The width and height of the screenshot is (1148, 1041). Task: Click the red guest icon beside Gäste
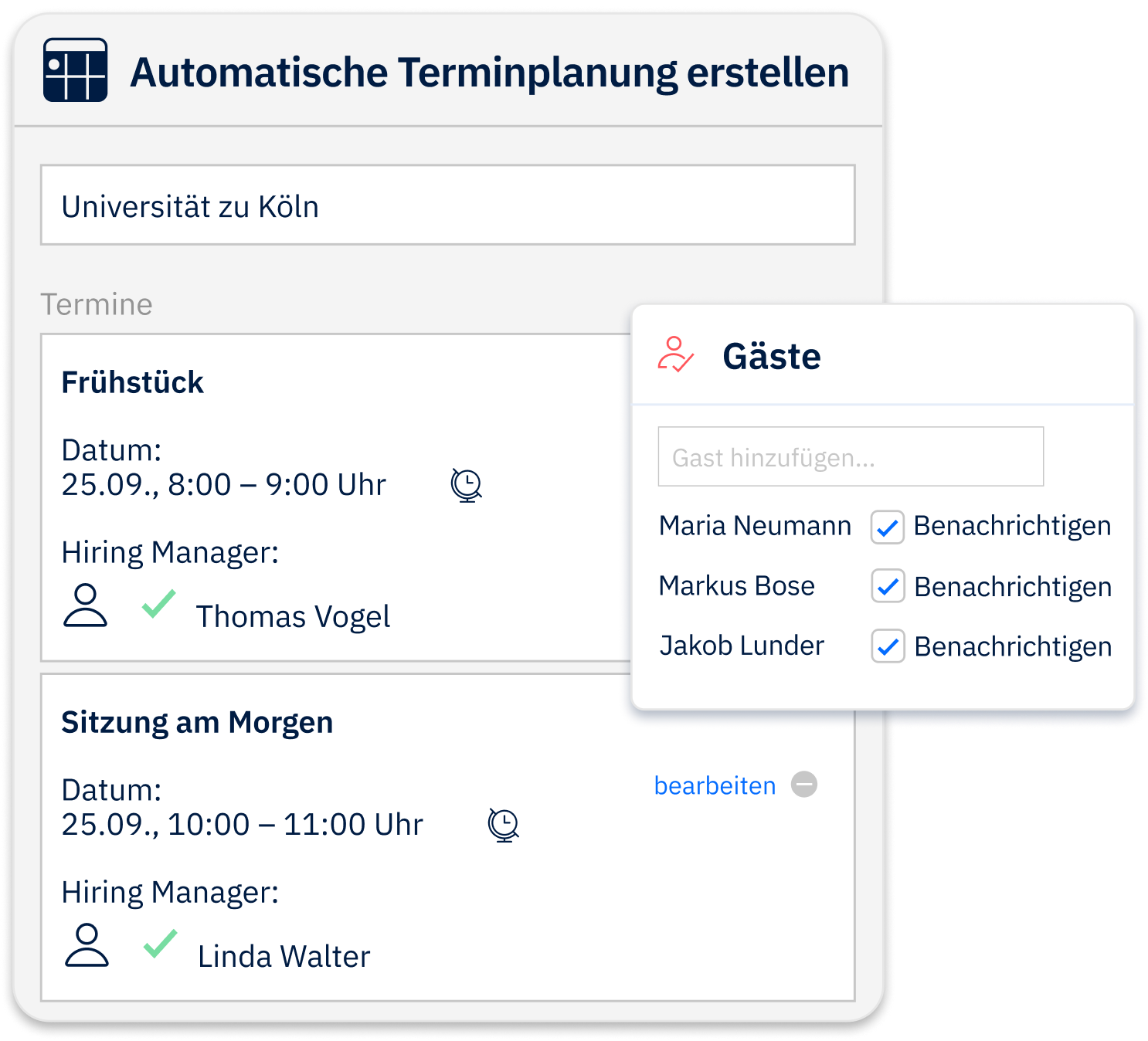pyautogui.click(x=675, y=355)
